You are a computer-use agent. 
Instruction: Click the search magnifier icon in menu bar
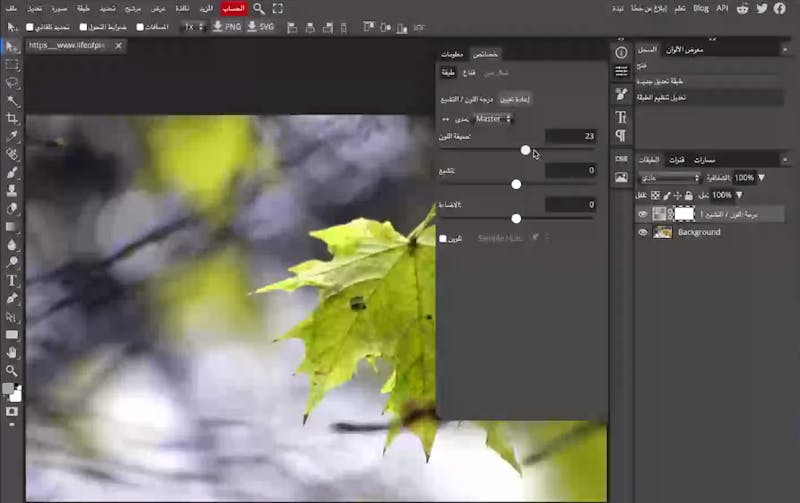point(259,8)
